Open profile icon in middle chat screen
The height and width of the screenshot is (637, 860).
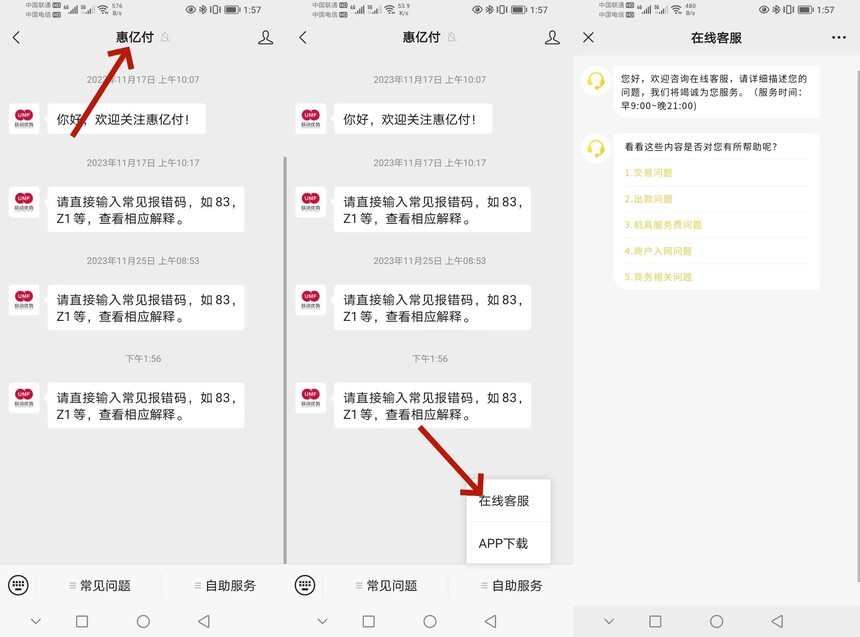(x=552, y=37)
